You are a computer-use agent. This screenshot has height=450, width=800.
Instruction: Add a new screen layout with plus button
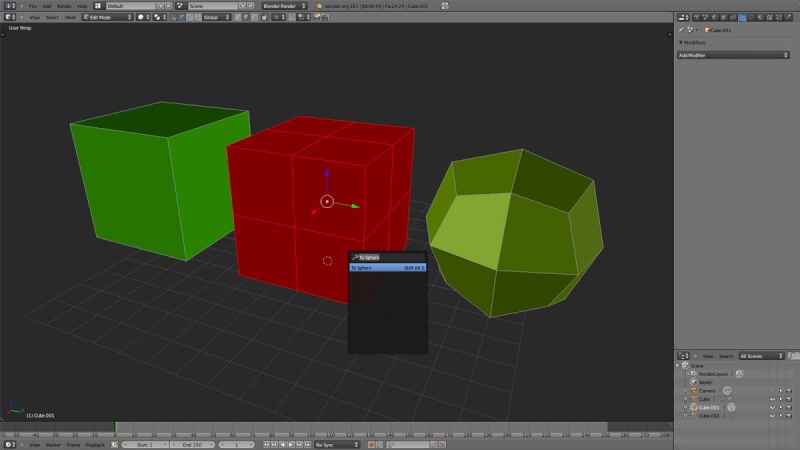(x=160, y=6)
